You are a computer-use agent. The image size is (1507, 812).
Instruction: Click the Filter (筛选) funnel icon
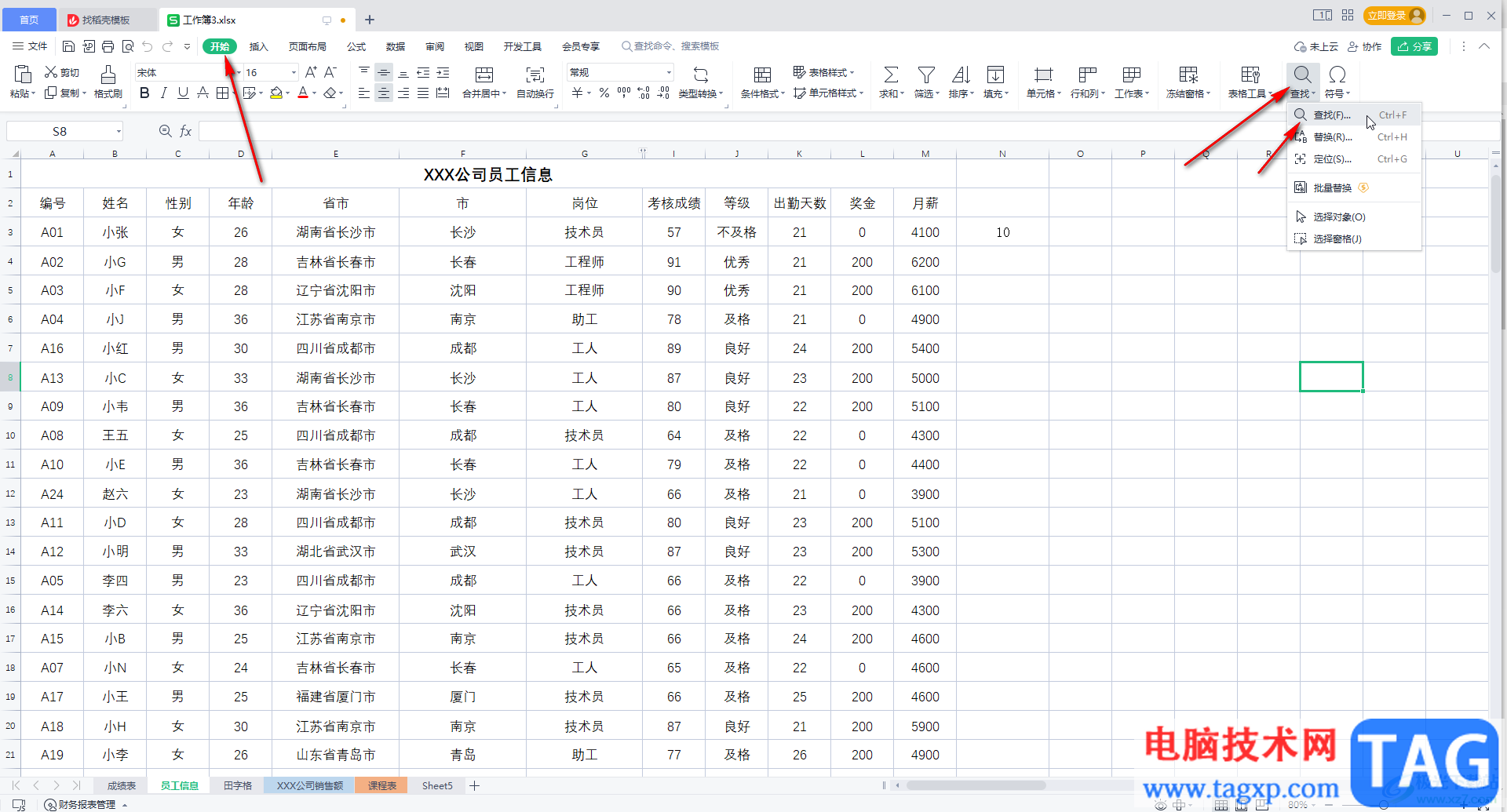tap(926, 75)
